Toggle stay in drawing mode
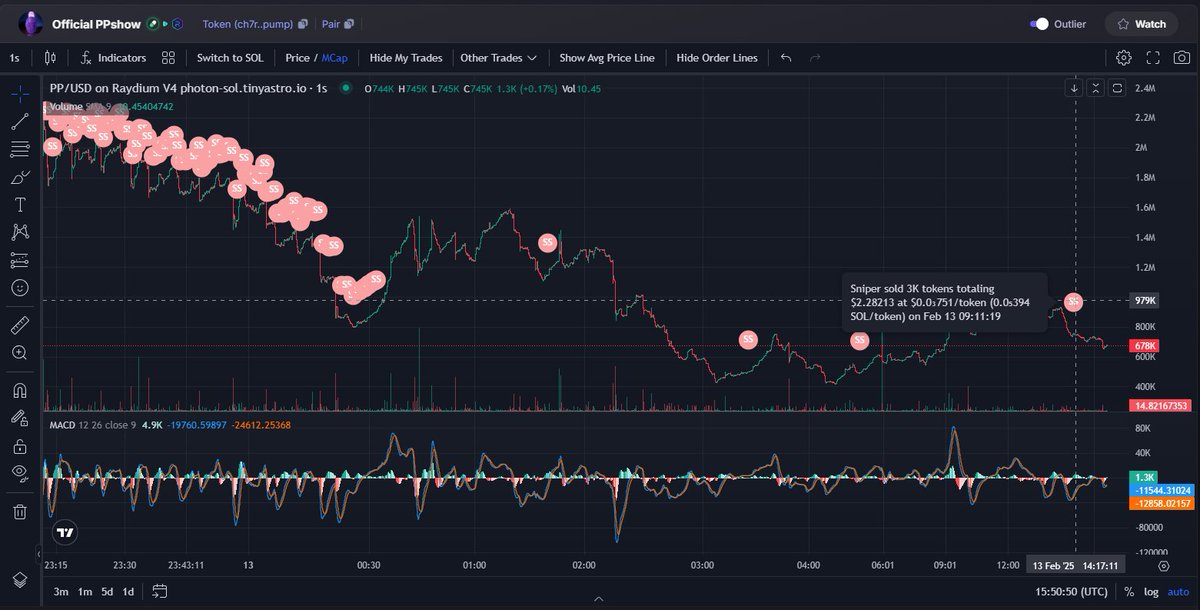1200x610 pixels. coord(20,418)
